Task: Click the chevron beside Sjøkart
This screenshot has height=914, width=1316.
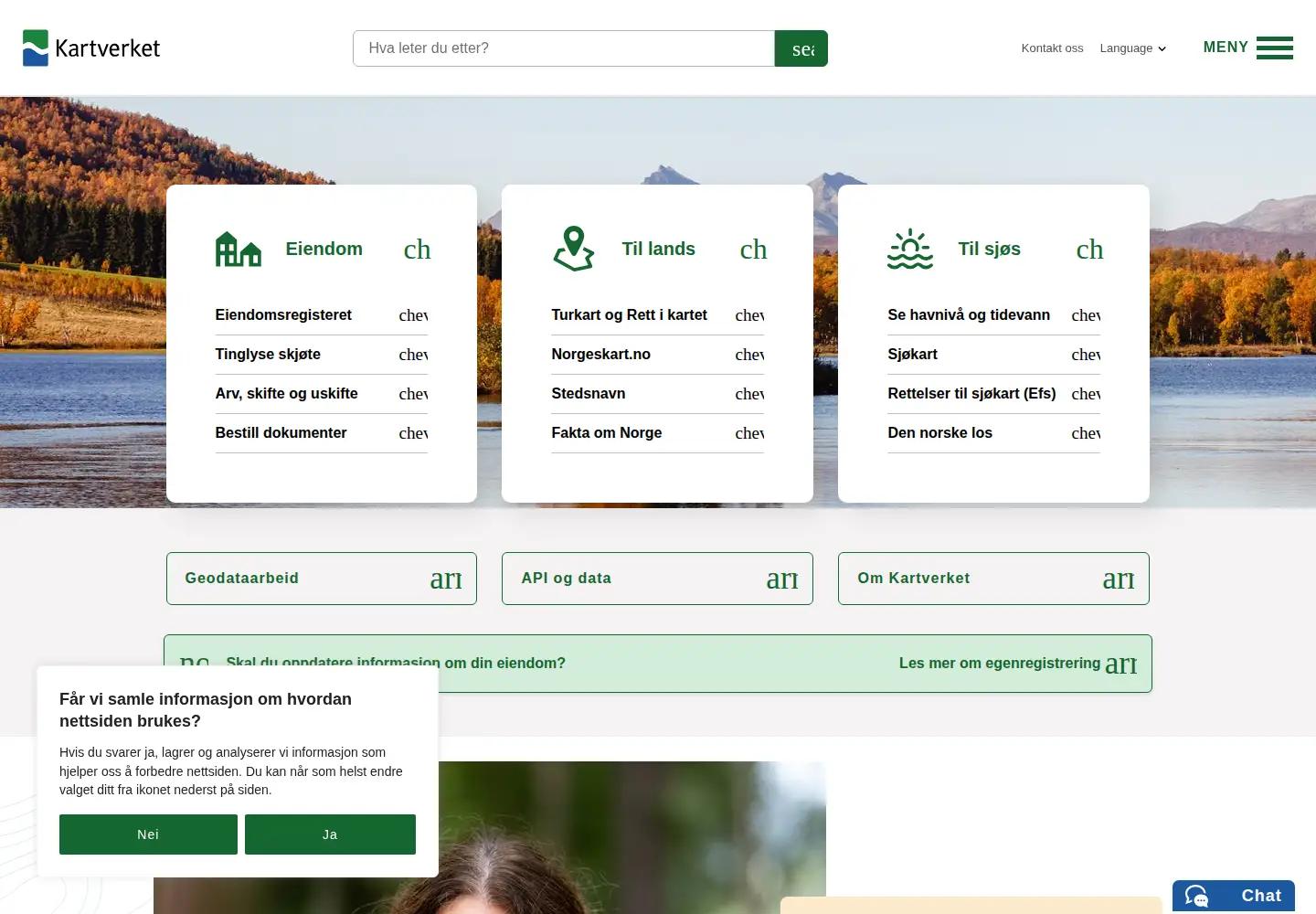Action: click(1086, 355)
